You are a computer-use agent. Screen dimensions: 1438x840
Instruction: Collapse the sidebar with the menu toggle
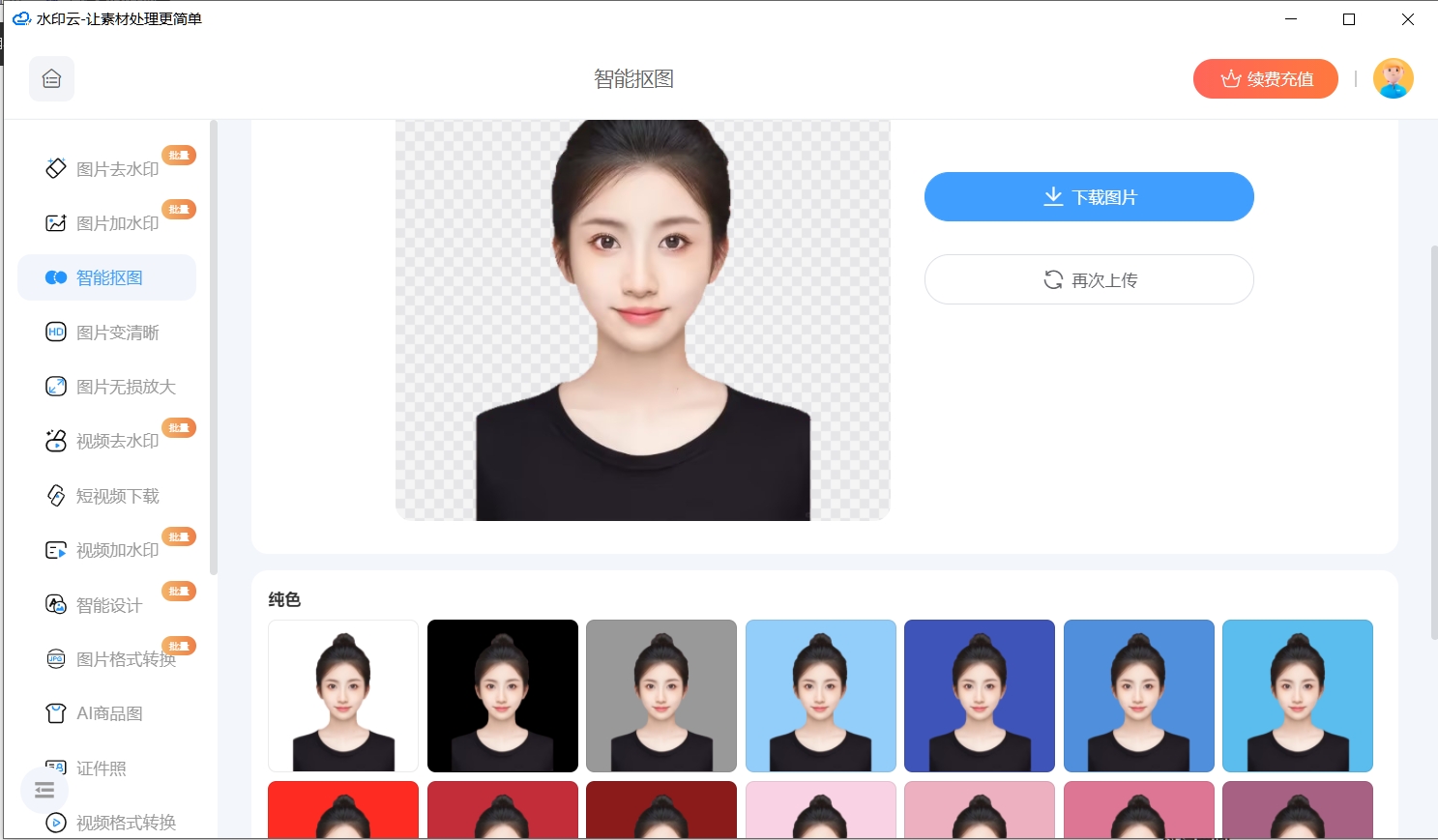point(44,791)
